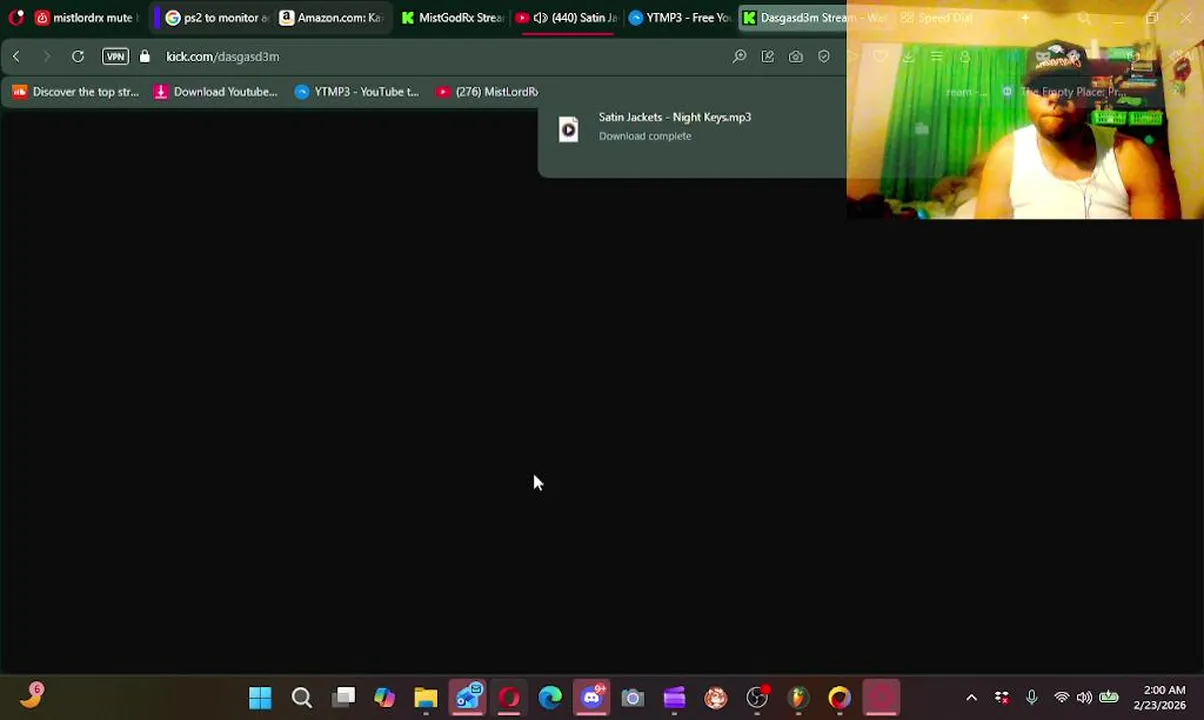The width and height of the screenshot is (1204, 720).
Task: Reload the kick.com page
Action: (x=78, y=57)
